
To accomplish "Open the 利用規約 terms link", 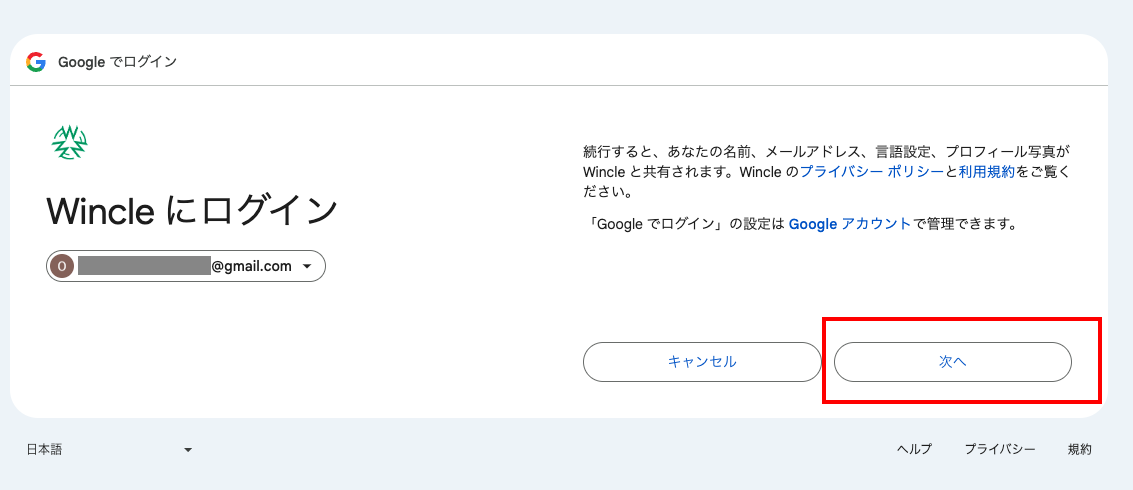I will pyautogui.click(x=986, y=172).
